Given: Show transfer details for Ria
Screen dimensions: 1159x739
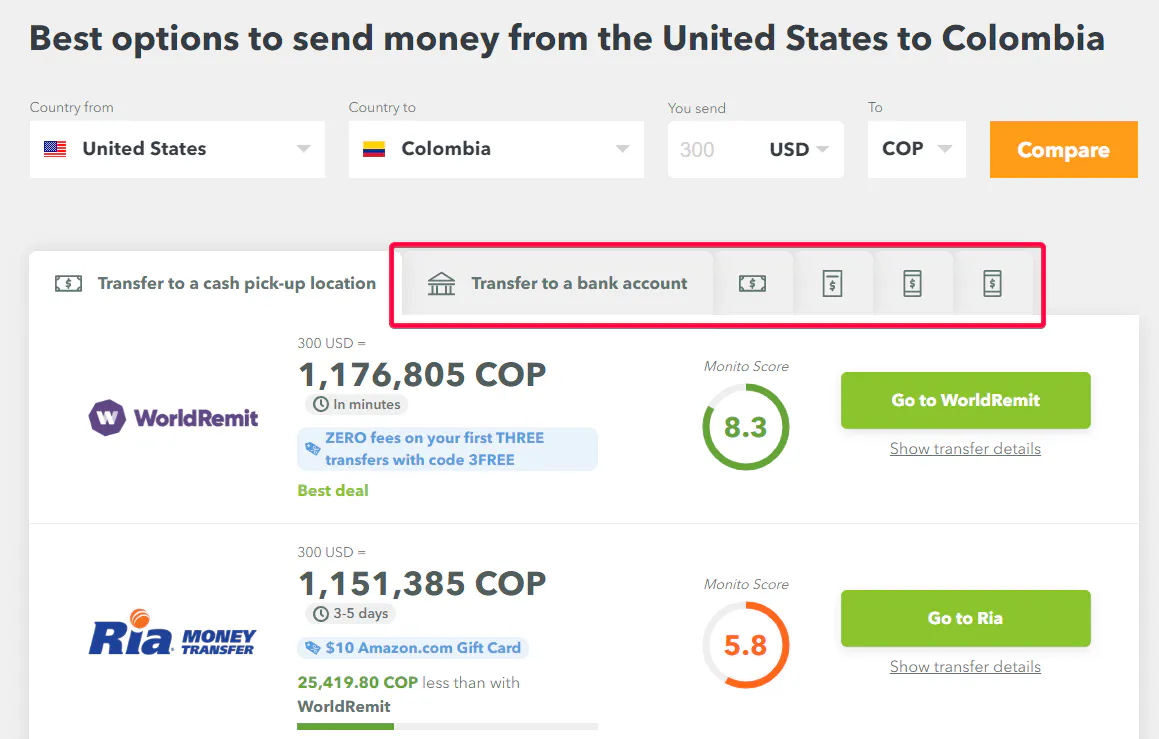Looking at the screenshot, I should coord(965,667).
